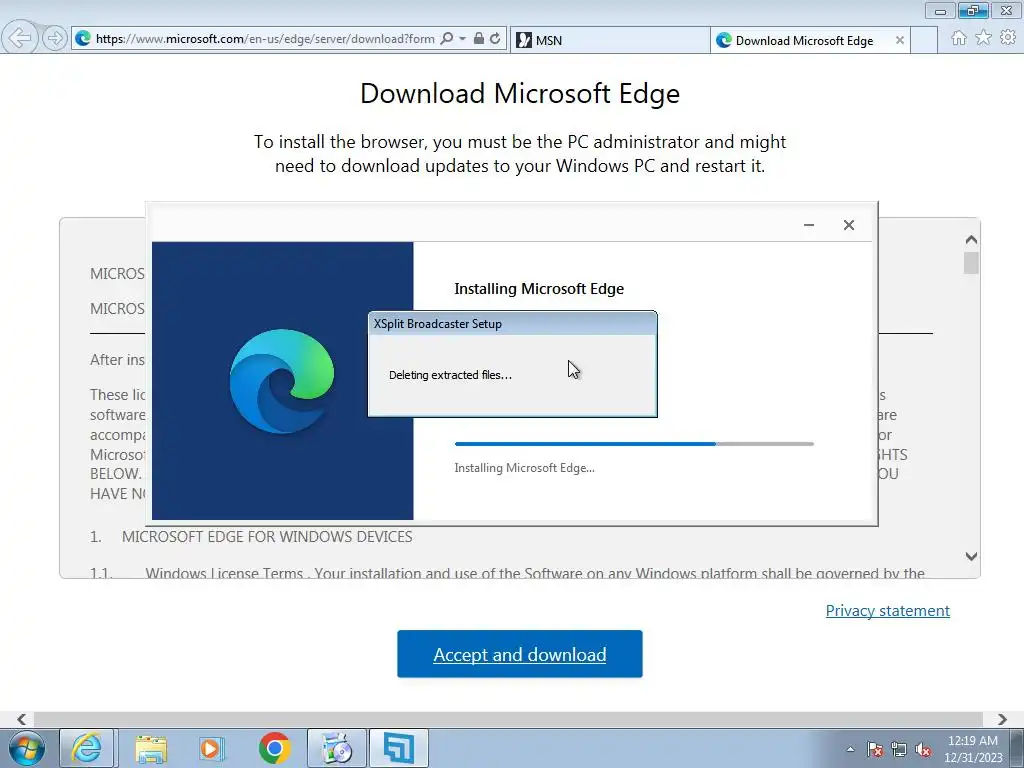Open the address bar dropdown arrow
The height and width of the screenshot is (768, 1024).
point(462,39)
